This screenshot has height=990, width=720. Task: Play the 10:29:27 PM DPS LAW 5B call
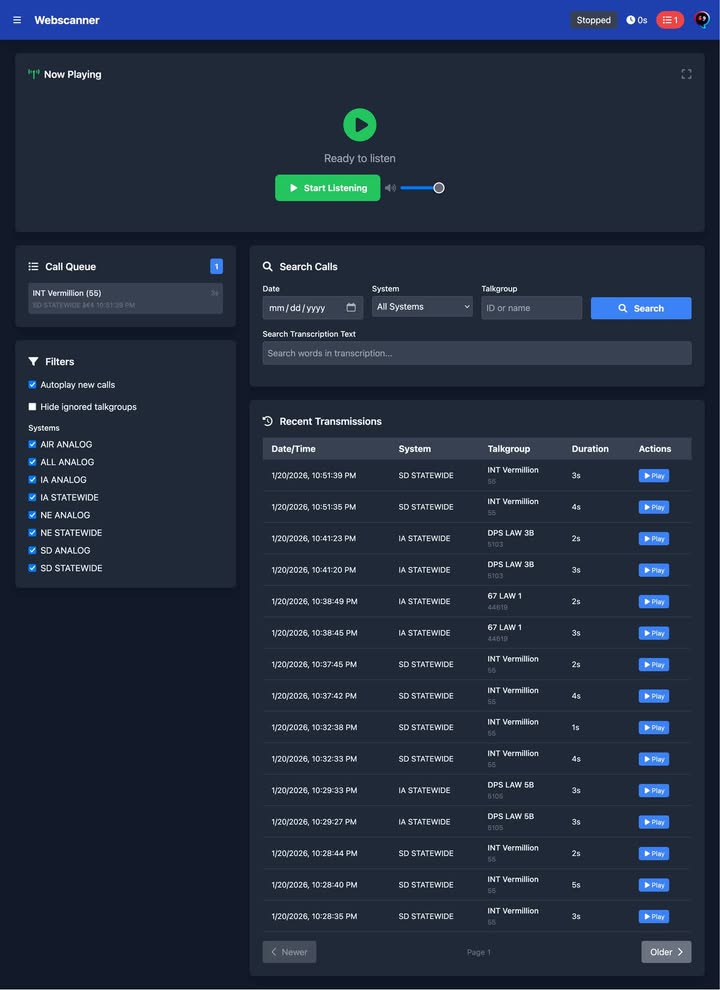(654, 822)
